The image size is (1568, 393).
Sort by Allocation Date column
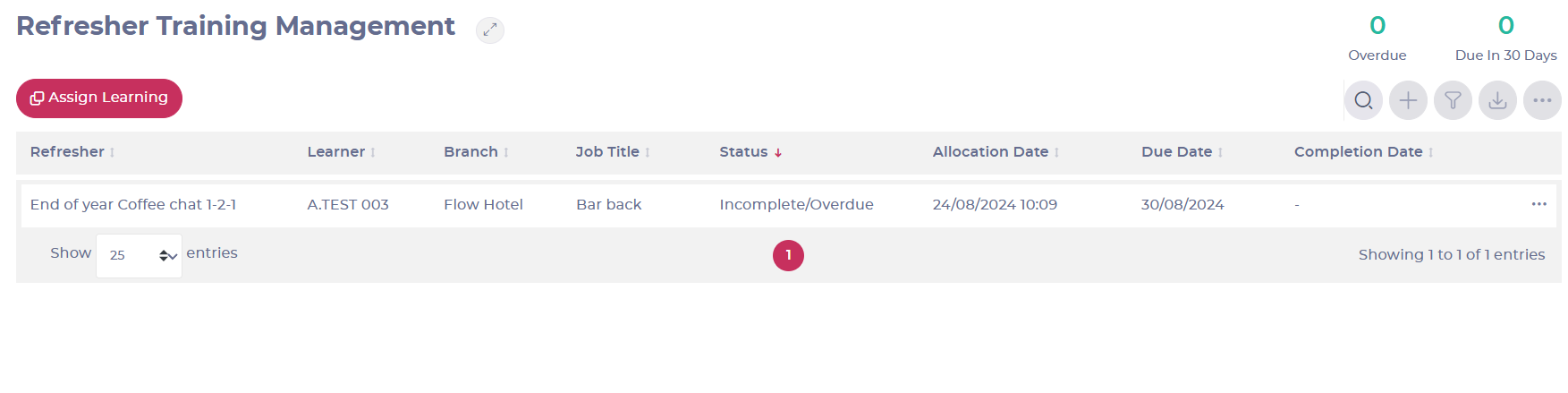pyautogui.click(x=996, y=152)
